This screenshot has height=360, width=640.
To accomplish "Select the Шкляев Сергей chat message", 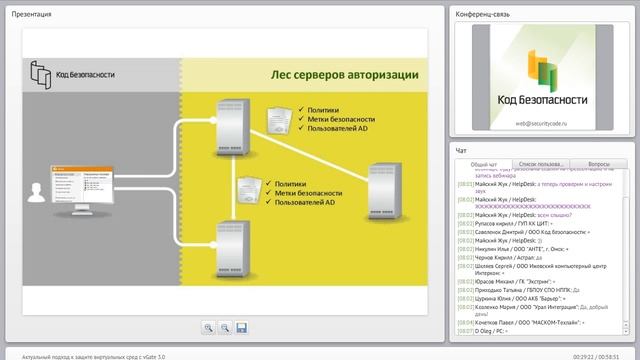I will point(532,269).
